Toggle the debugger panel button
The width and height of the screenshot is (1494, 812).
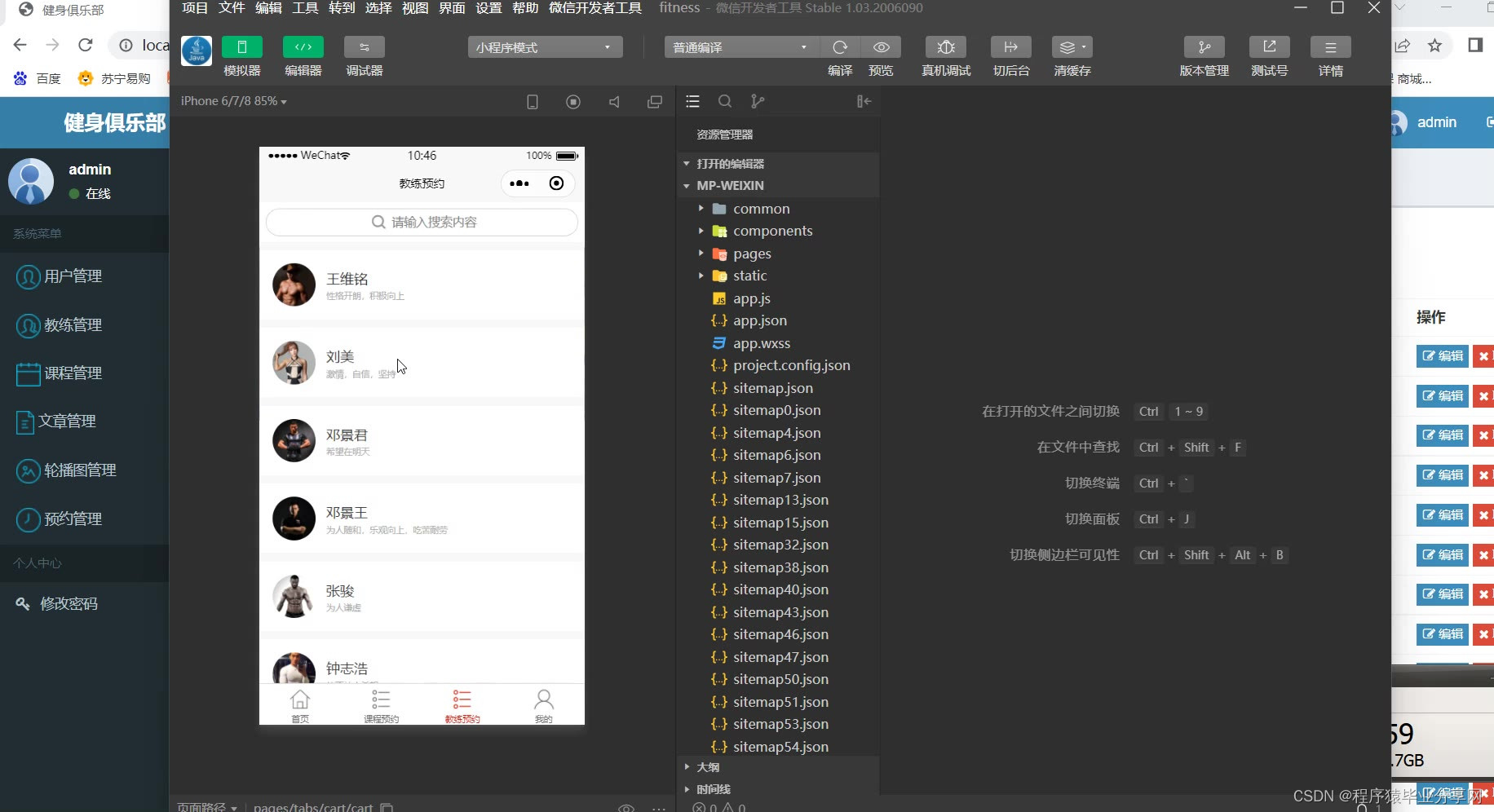tap(365, 47)
